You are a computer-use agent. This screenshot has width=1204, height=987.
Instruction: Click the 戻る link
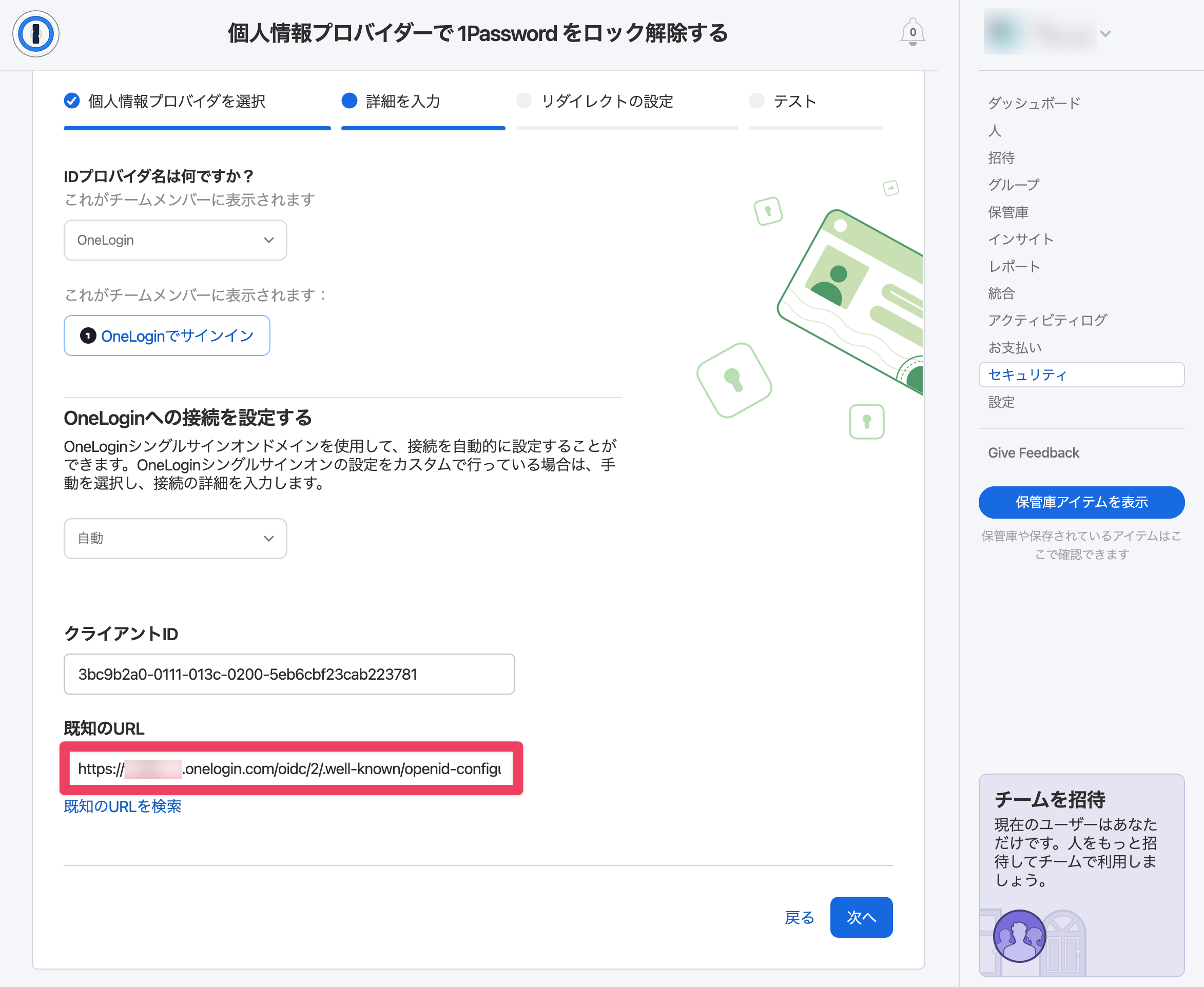[799, 917]
